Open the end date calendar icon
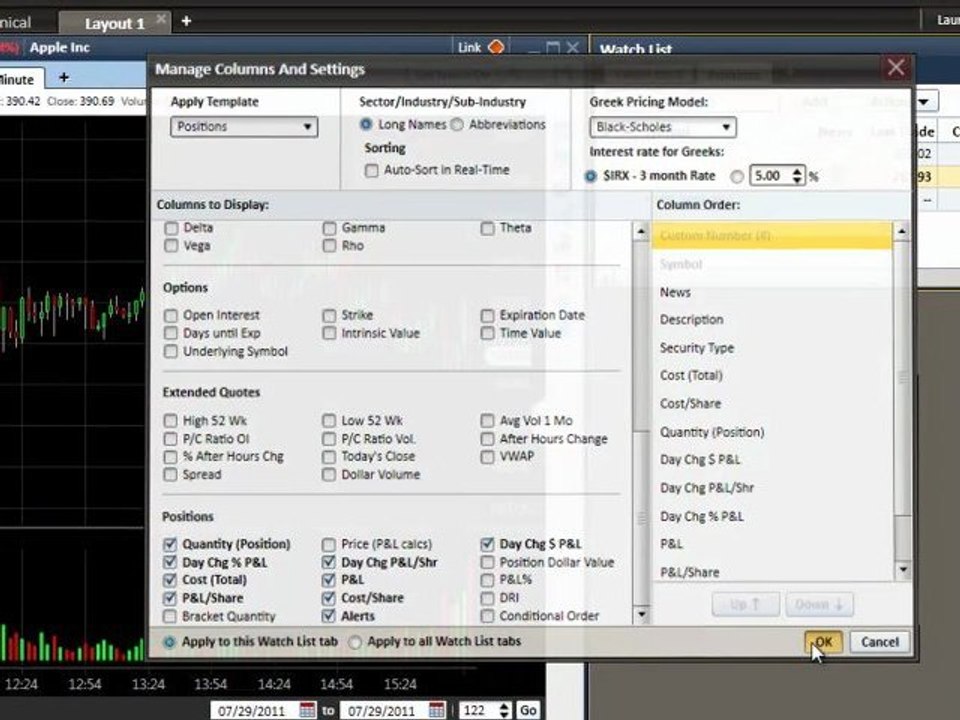Image resolution: width=960 pixels, height=720 pixels. [x=437, y=710]
